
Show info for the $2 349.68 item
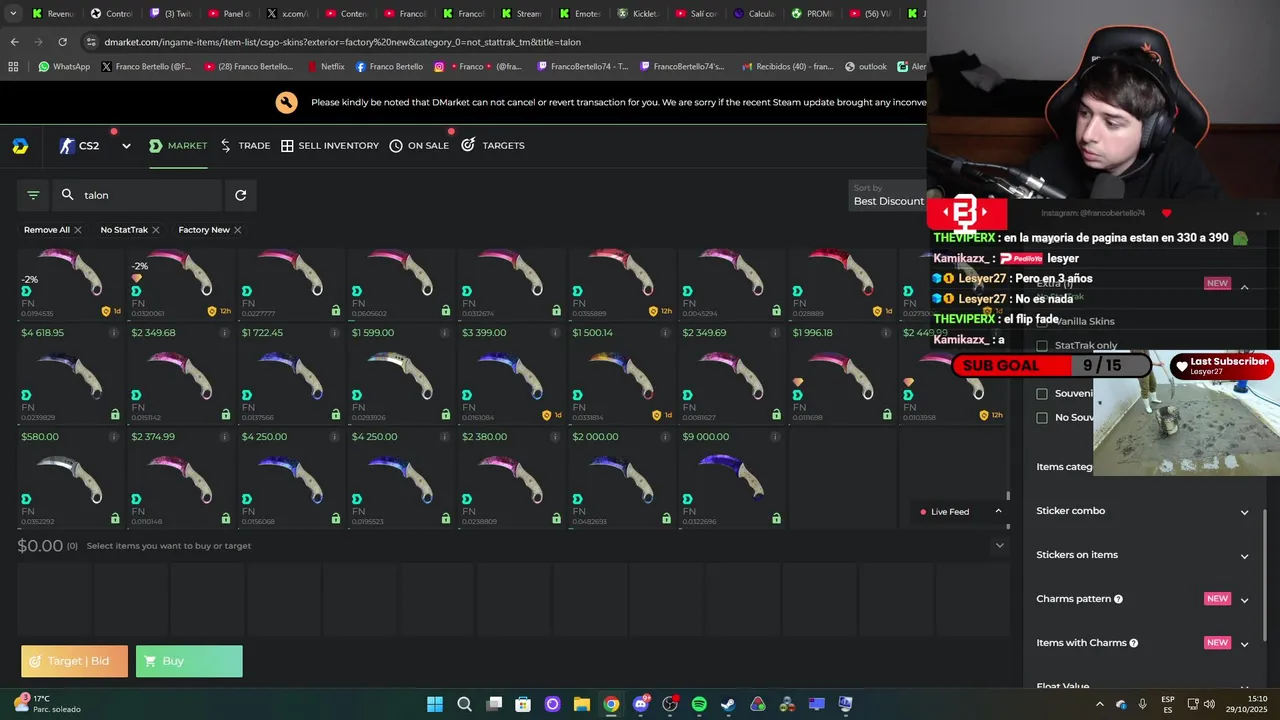coord(223,333)
